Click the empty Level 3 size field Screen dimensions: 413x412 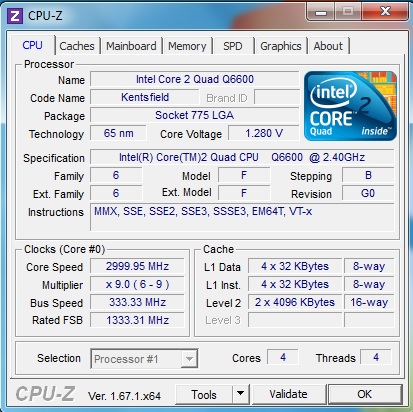click(x=295, y=320)
